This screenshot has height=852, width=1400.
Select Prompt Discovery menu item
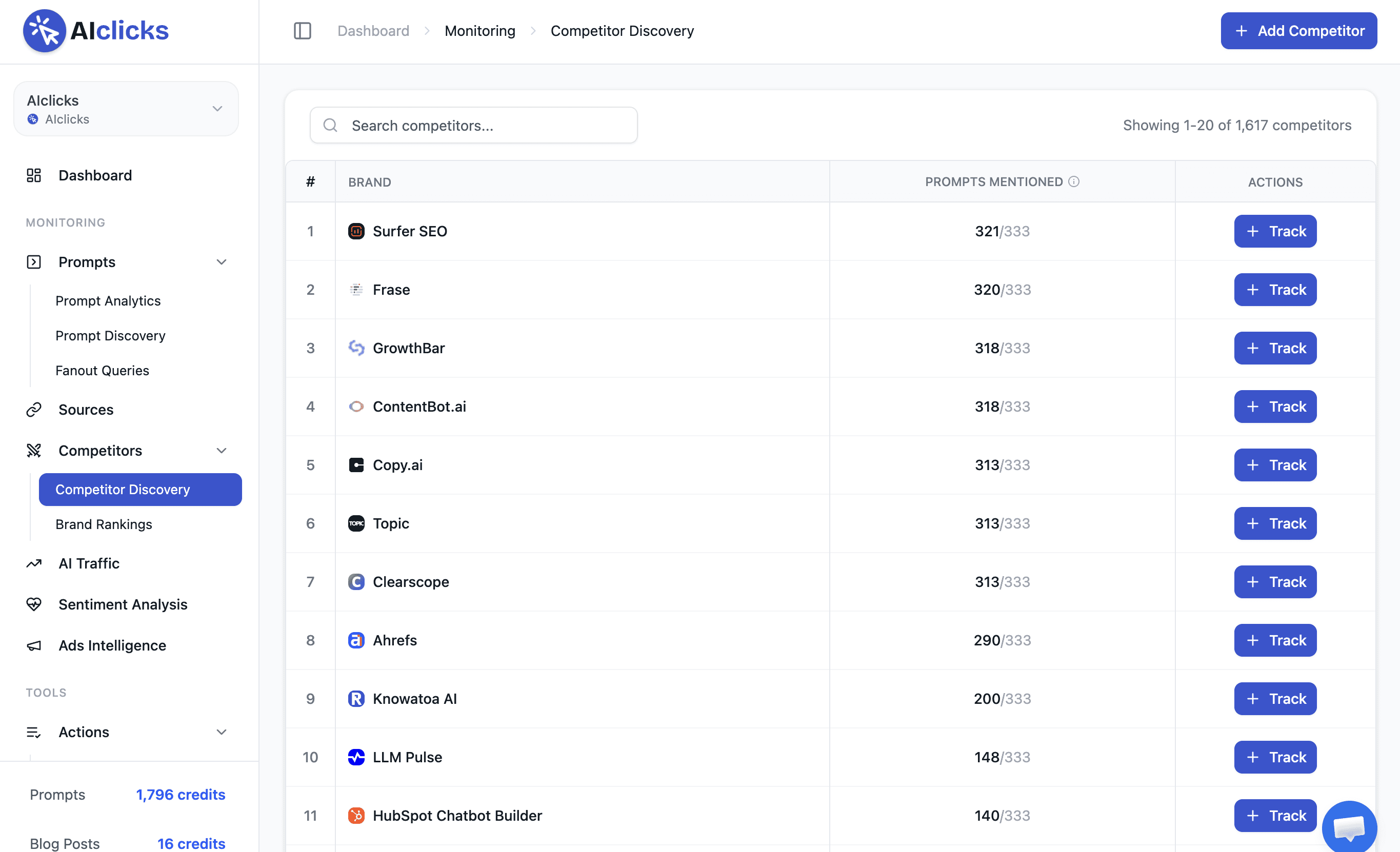(x=110, y=336)
